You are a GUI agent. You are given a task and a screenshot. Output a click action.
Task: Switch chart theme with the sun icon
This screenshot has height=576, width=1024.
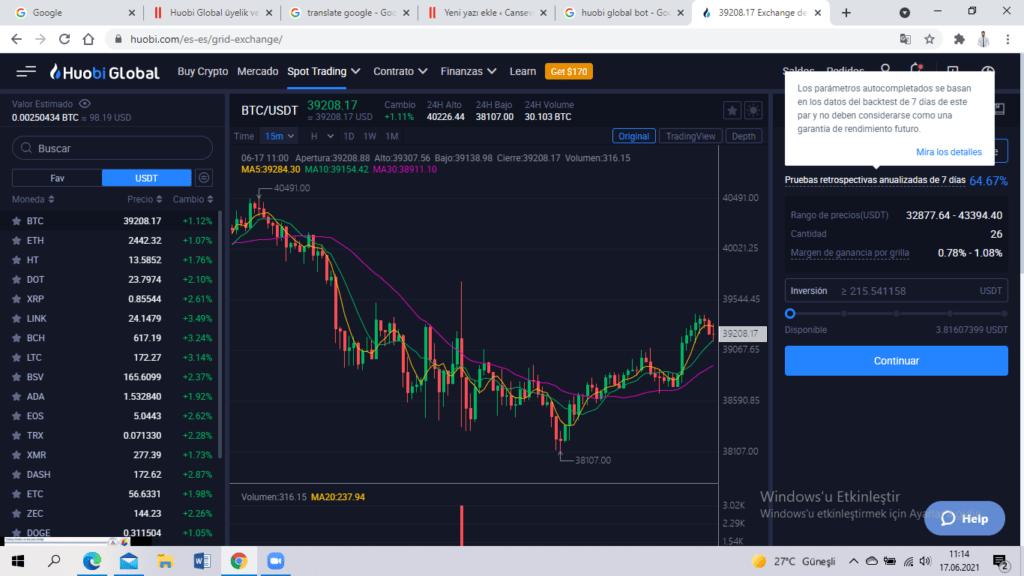(x=753, y=110)
